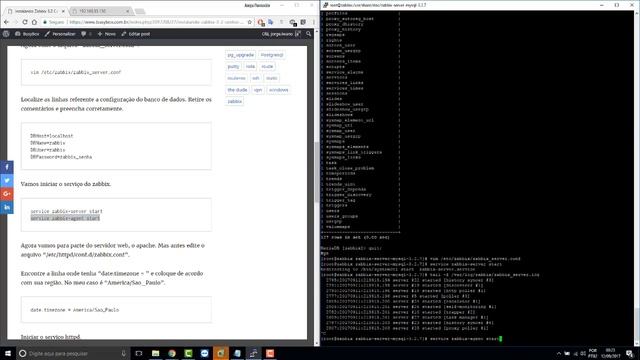This screenshot has width=640, height=360.
Task: Click the Postgresql tag link
Action: tap(272, 55)
